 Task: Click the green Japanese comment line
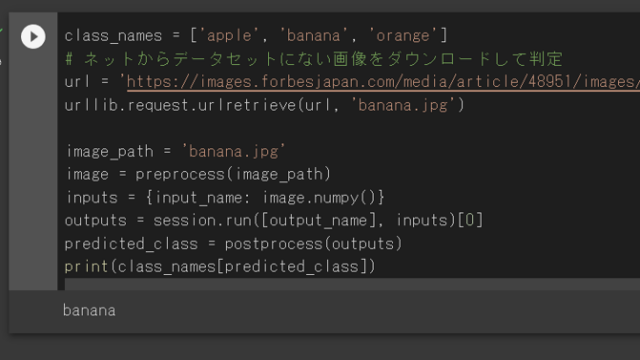(x=313, y=59)
